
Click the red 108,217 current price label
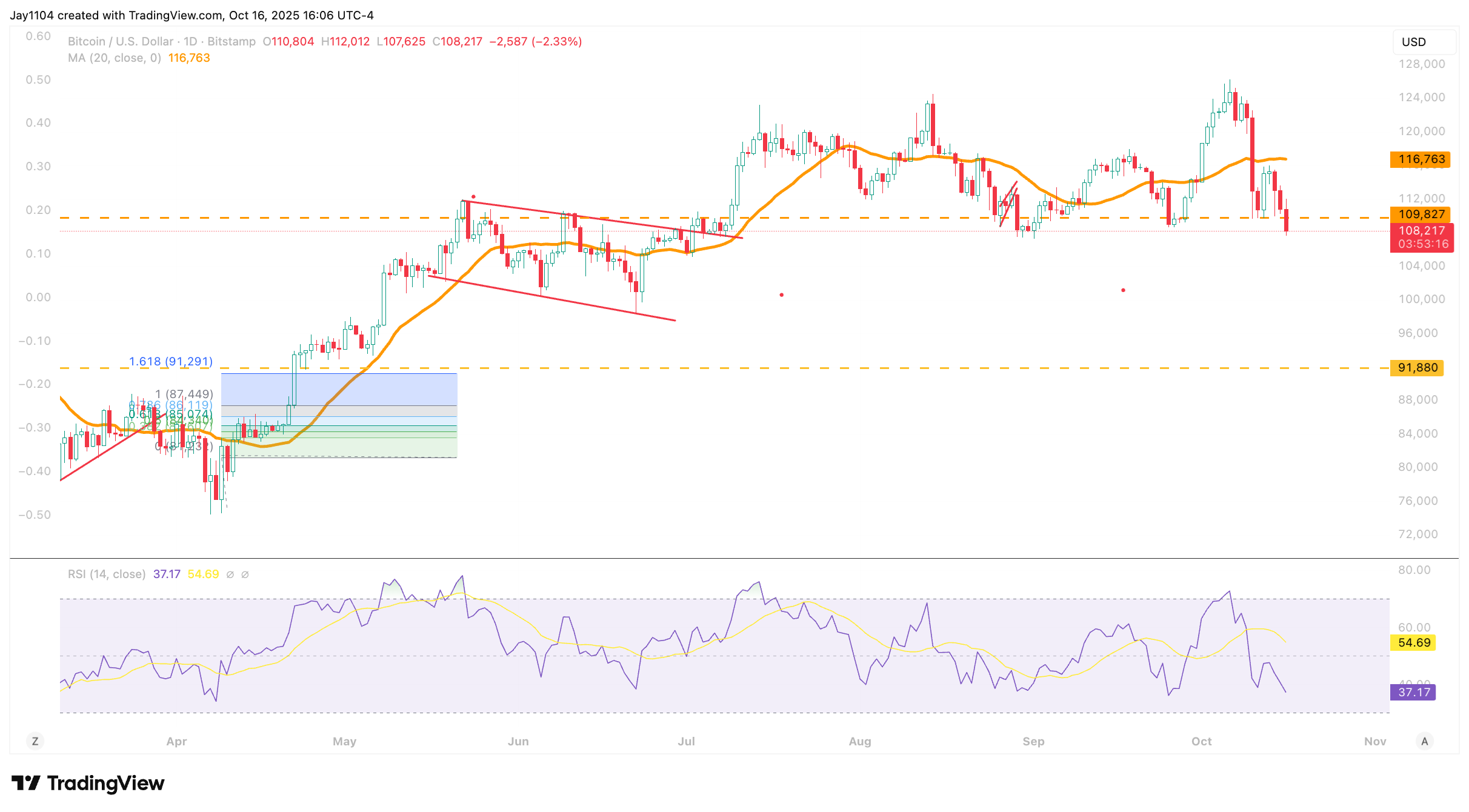coord(1422,231)
